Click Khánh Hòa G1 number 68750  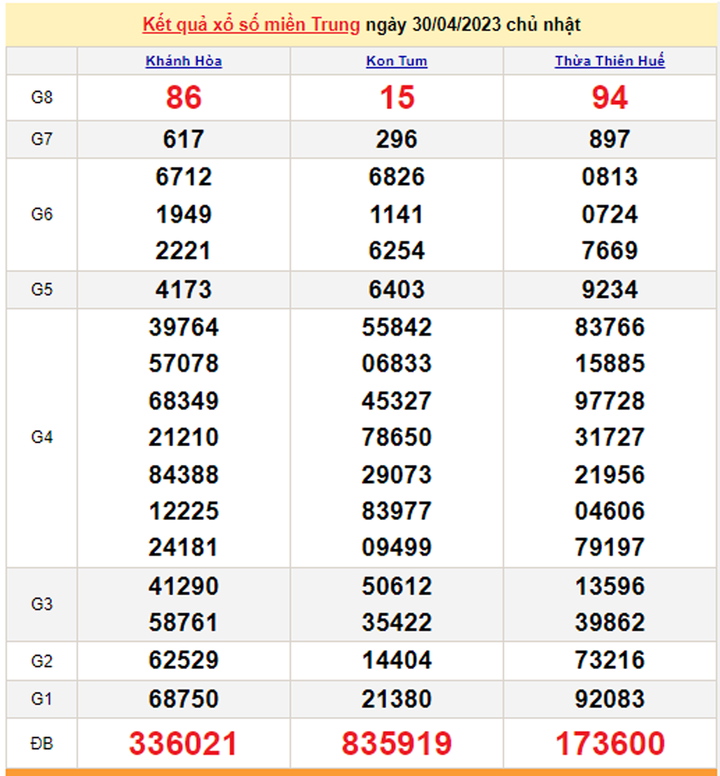(184, 698)
